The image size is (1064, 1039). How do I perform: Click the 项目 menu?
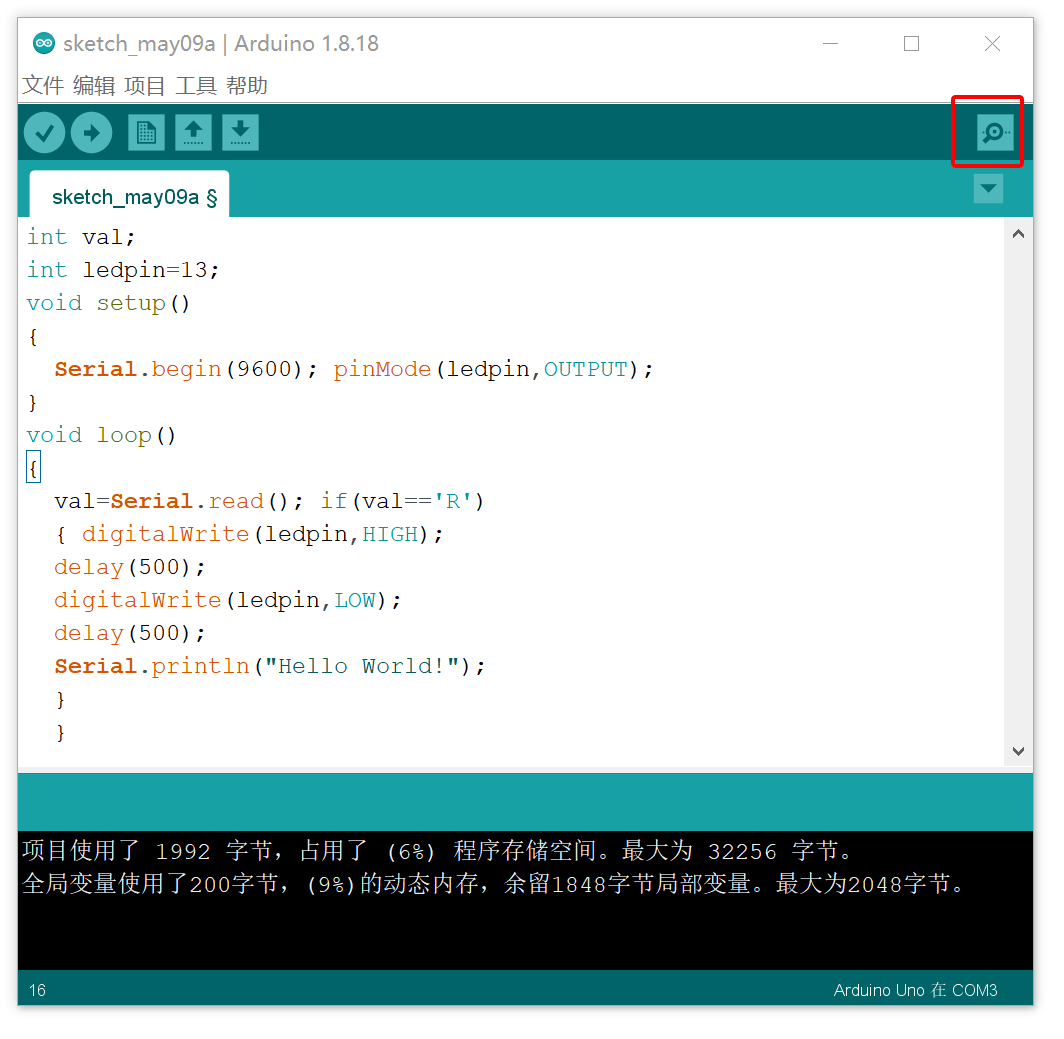[144, 86]
